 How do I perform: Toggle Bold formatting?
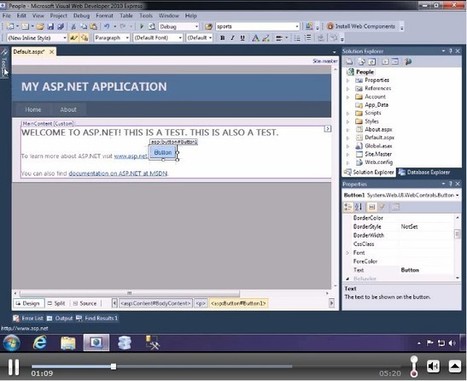[222, 38]
